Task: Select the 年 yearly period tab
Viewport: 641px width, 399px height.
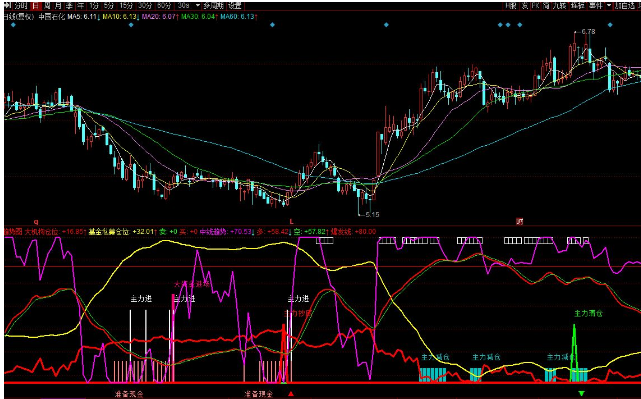Action: click(81, 6)
